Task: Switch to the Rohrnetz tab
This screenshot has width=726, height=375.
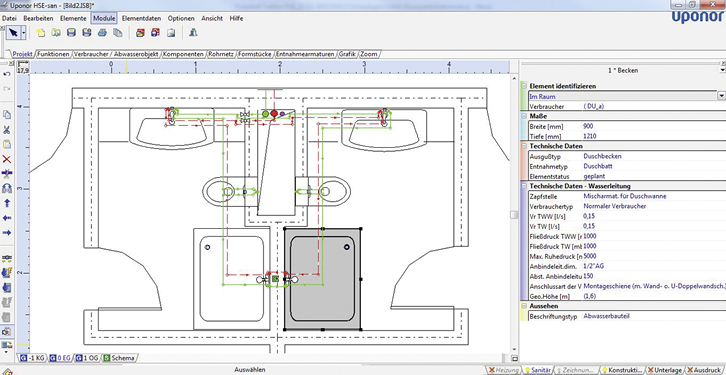Action: [x=221, y=54]
